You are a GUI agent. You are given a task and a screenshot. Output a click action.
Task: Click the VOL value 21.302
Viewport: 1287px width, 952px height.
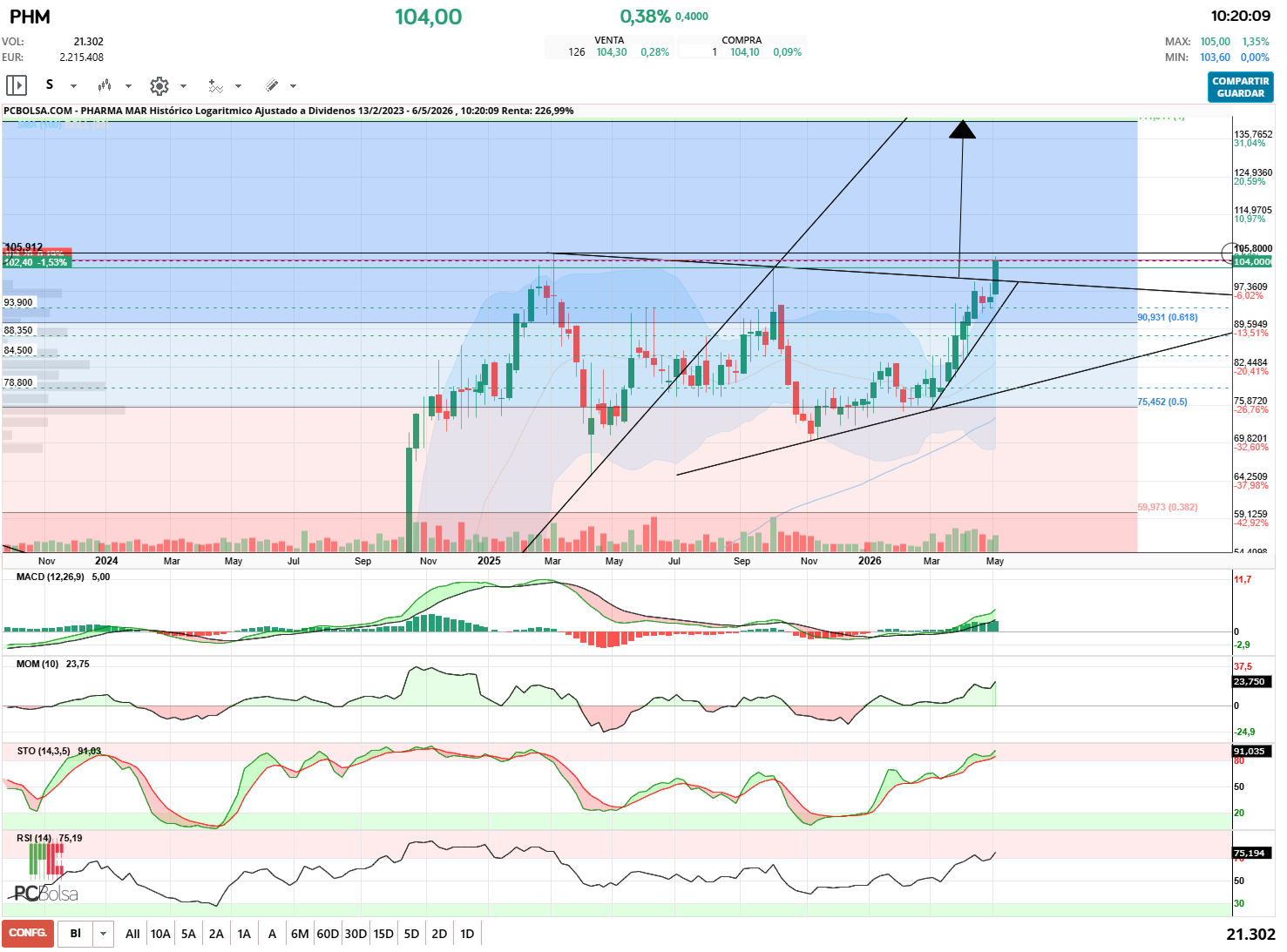coord(88,42)
